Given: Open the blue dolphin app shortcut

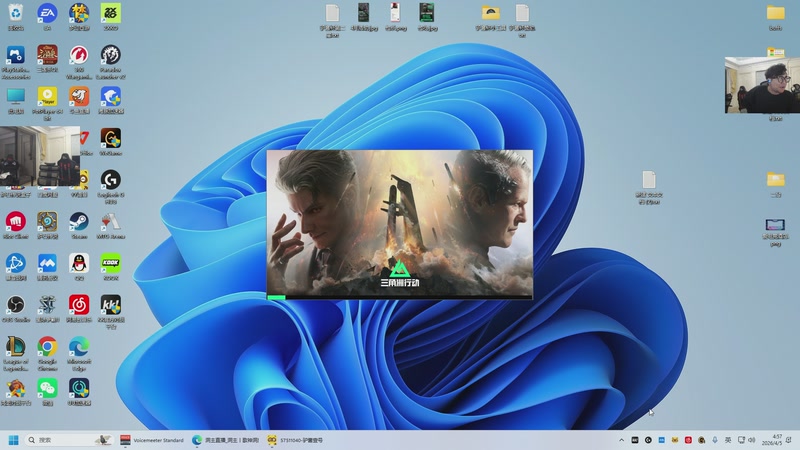Looking at the screenshot, I should (111, 96).
